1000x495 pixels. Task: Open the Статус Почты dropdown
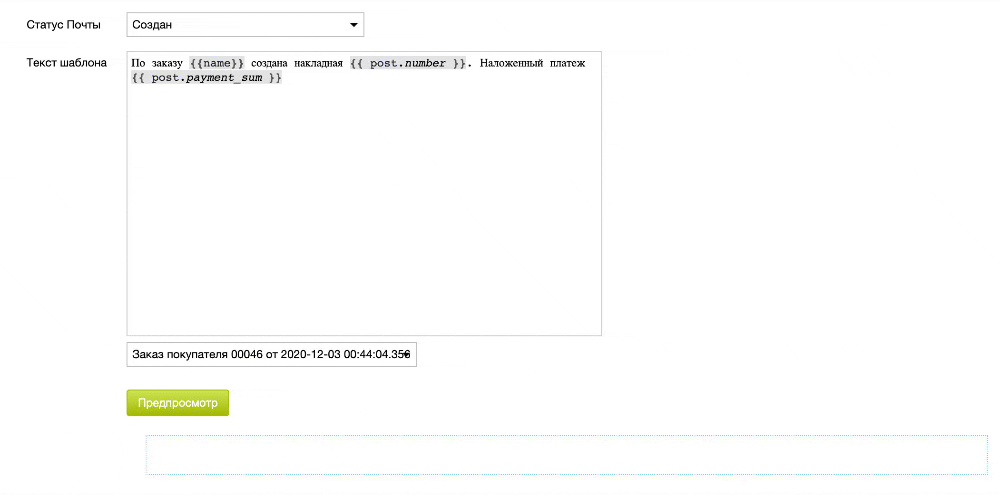(x=245, y=24)
